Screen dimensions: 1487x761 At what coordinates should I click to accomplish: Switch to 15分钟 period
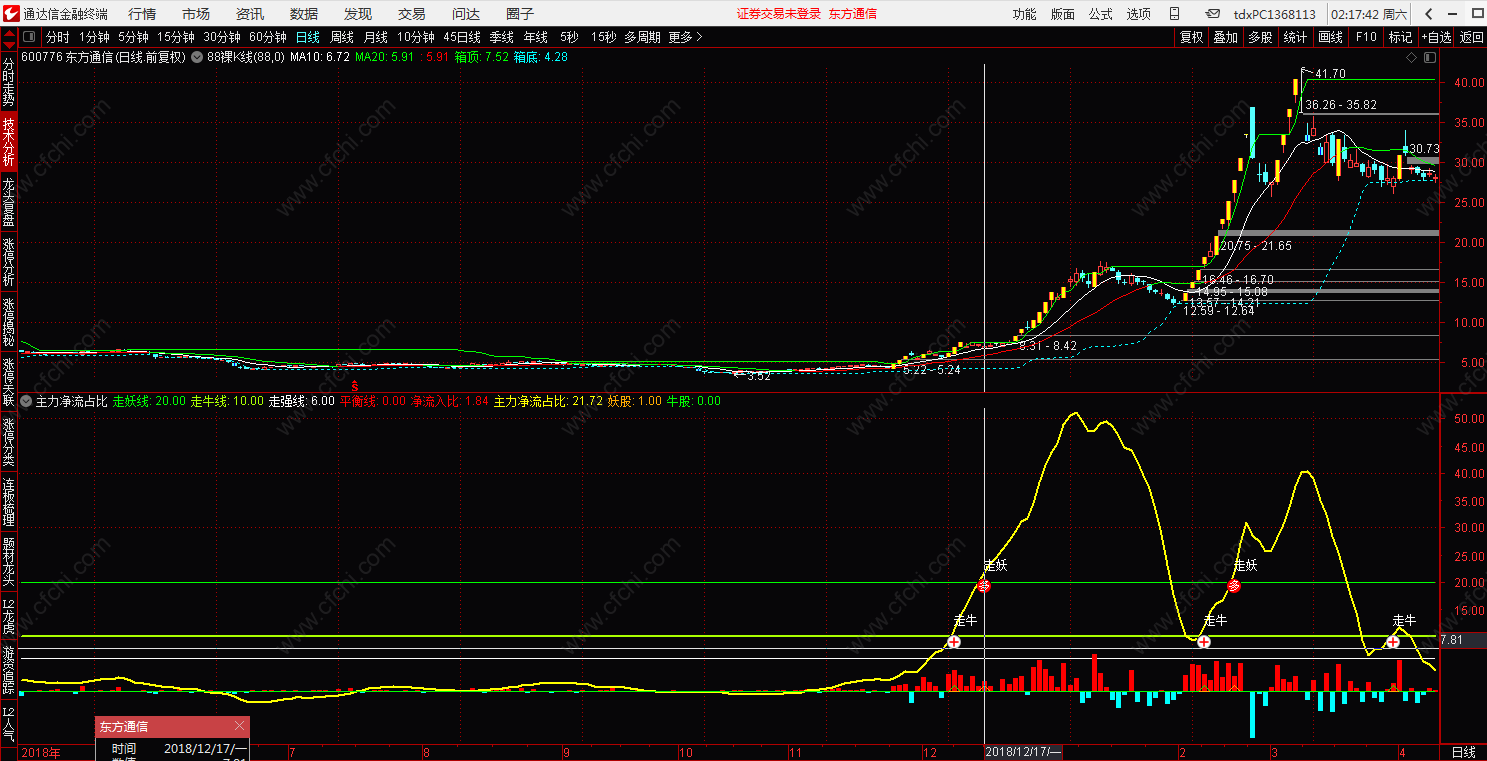point(175,37)
